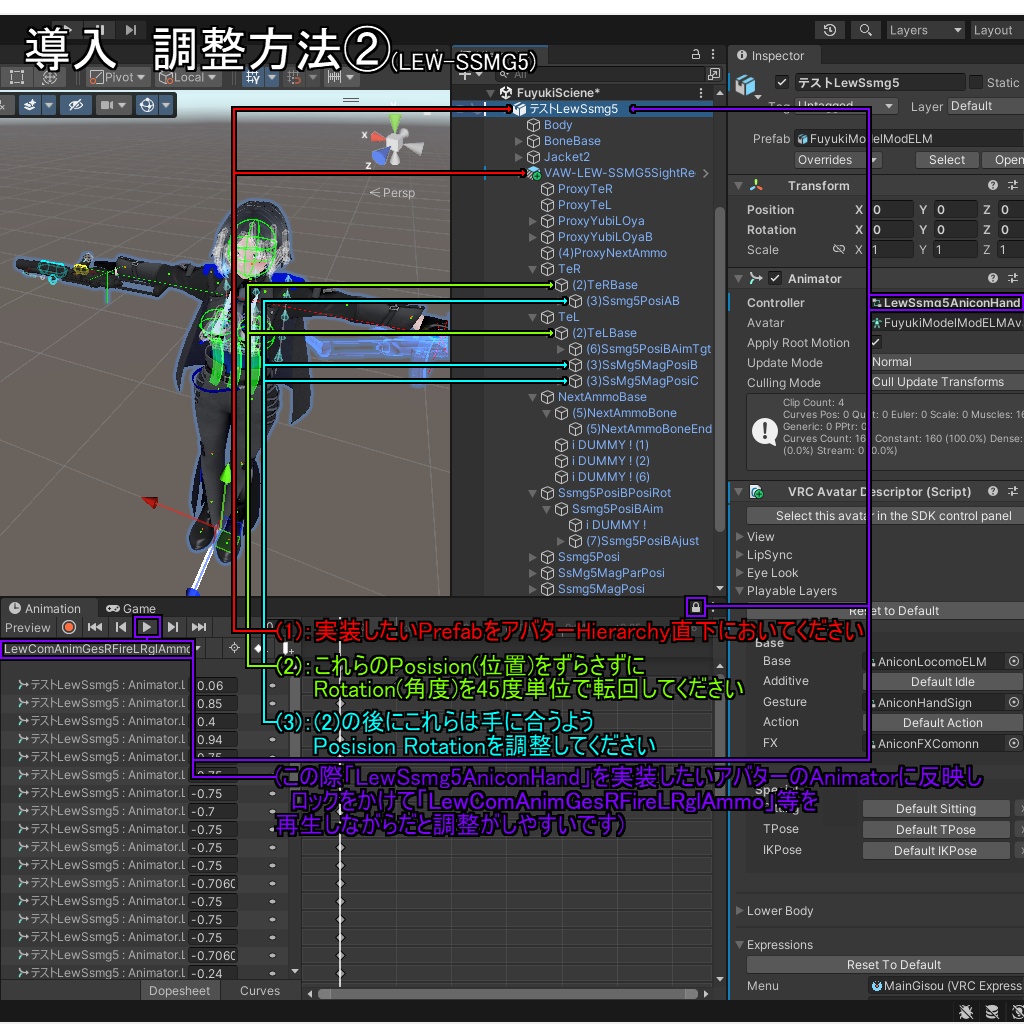This screenshot has height=1024, width=1024.
Task: Collapse the NextAmmoBase hierarchy item
Action: (x=533, y=396)
